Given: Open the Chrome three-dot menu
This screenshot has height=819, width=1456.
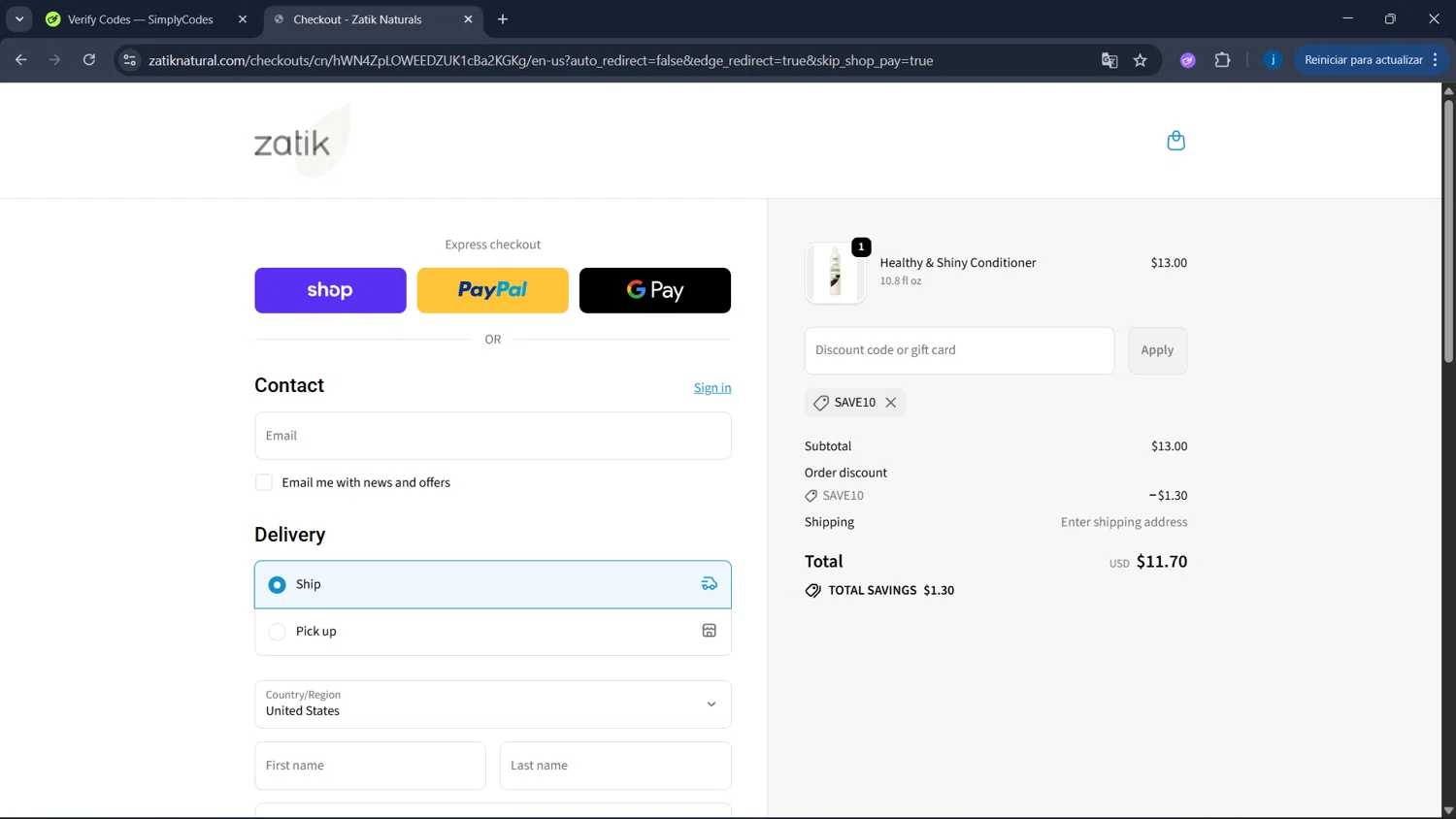Looking at the screenshot, I should click(x=1435, y=60).
